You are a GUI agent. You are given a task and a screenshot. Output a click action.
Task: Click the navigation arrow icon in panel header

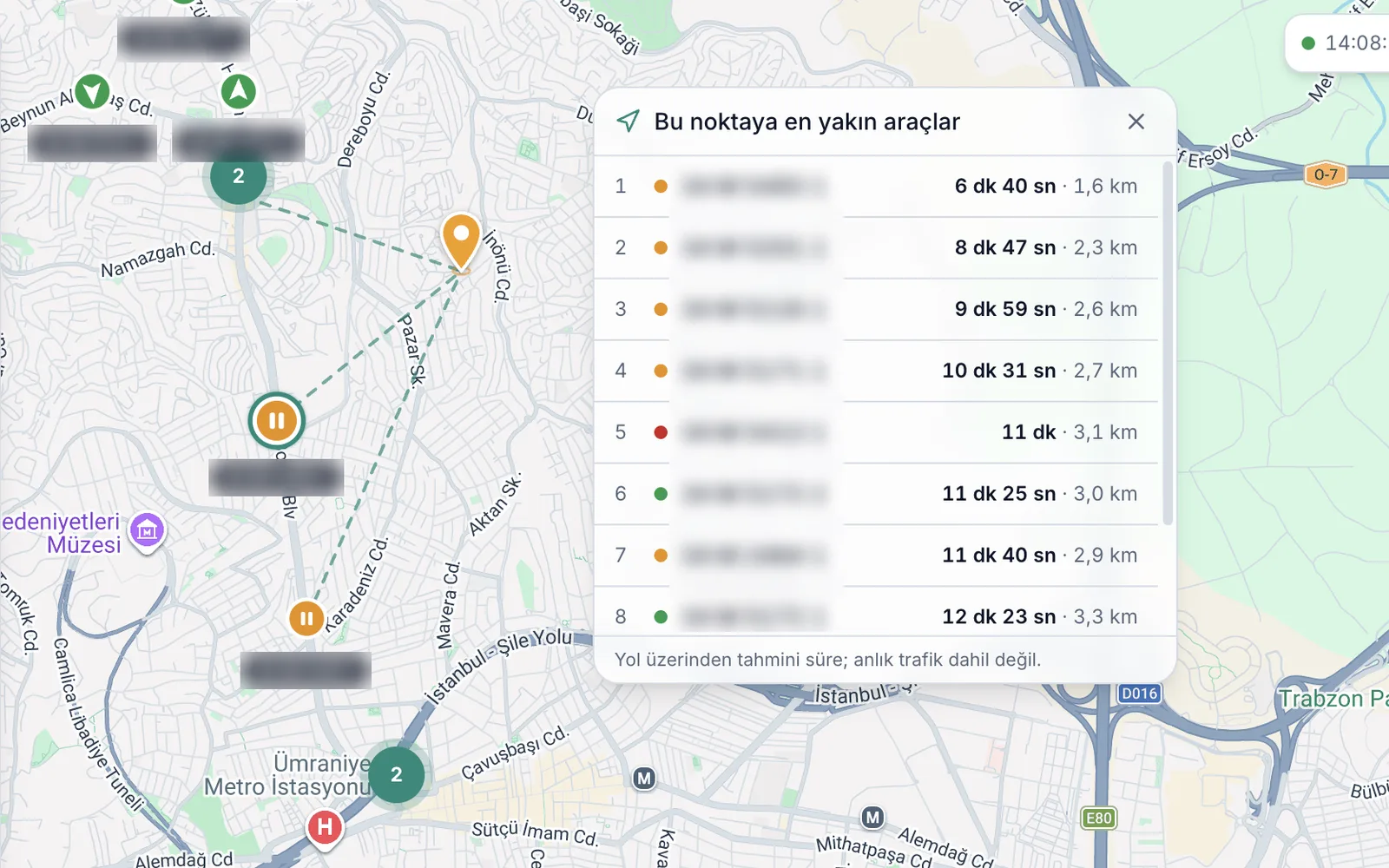point(628,122)
